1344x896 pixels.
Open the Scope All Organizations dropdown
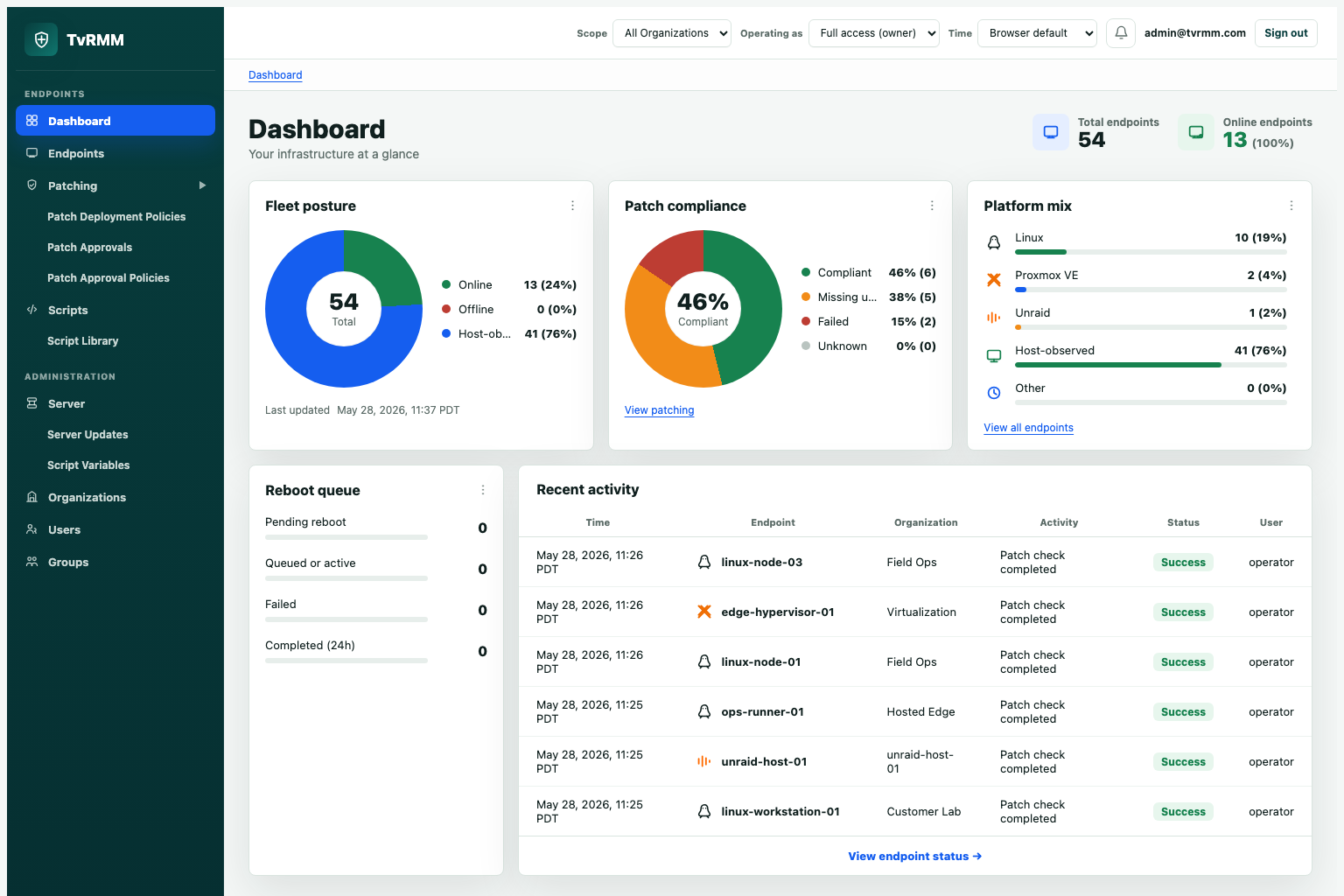coord(672,33)
